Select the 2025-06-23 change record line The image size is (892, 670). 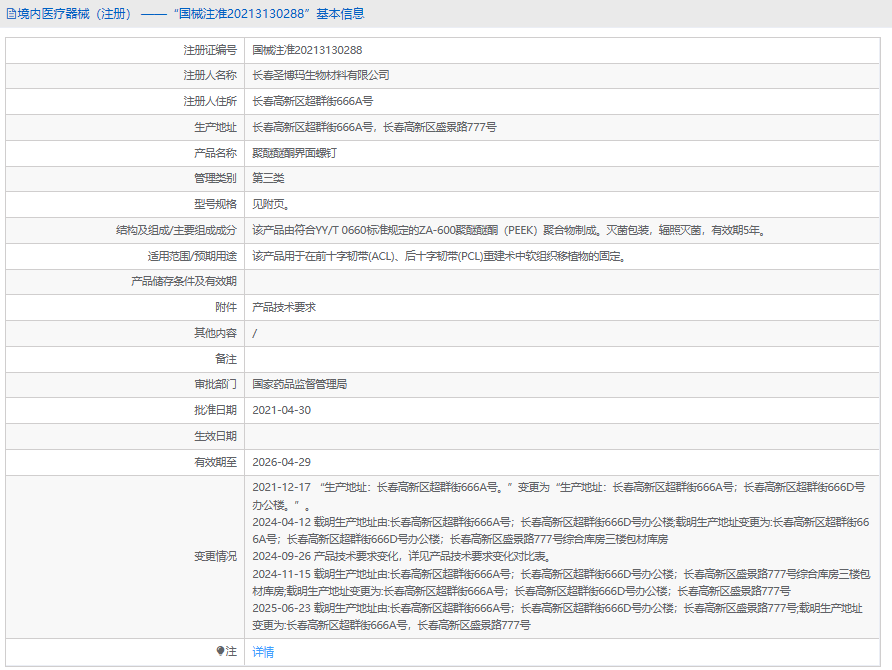558,617
